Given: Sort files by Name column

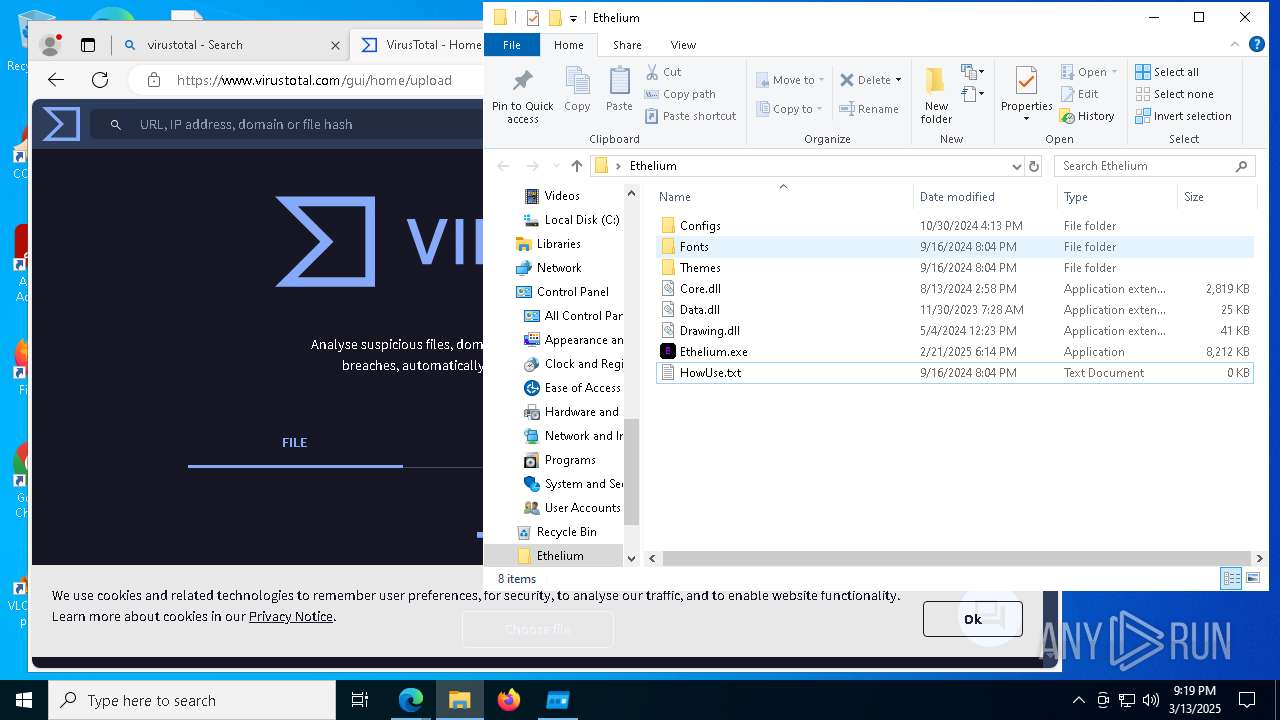Looking at the screenshot, I should [784, 197].
